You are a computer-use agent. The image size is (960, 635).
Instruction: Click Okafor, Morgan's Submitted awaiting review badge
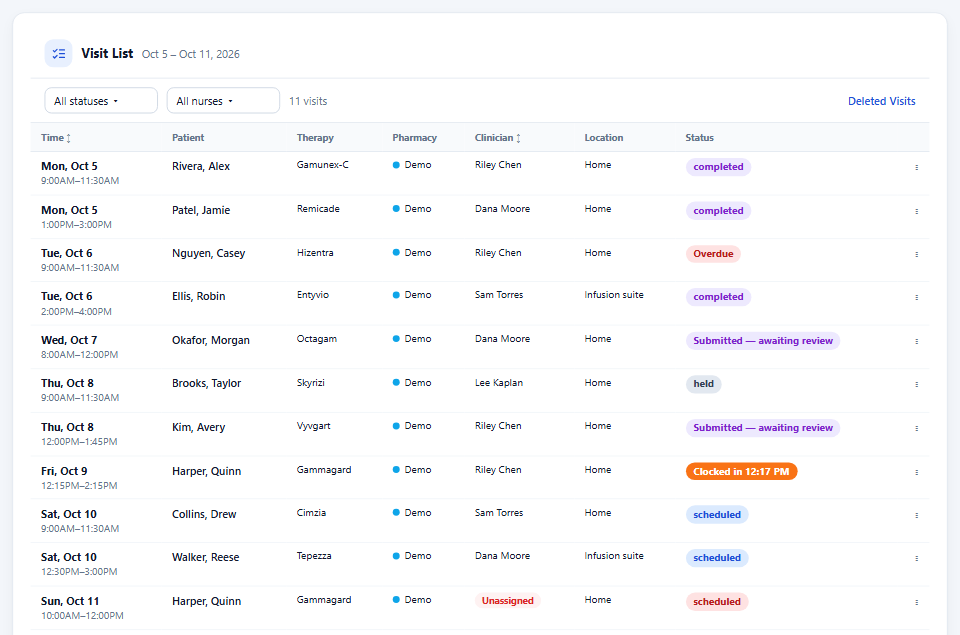click(x=763, y=340)
